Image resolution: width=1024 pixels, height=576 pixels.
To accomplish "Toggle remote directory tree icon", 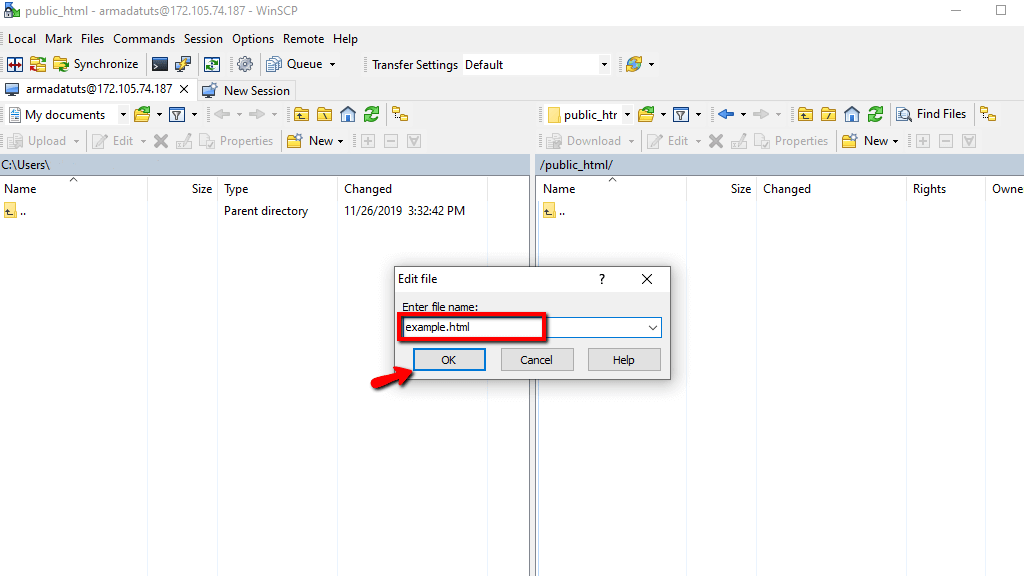I will pos(988,115).
